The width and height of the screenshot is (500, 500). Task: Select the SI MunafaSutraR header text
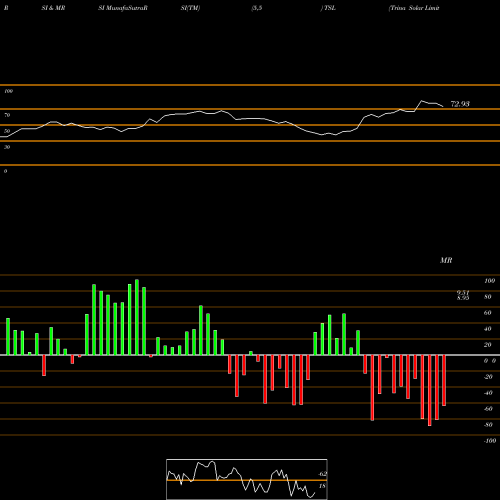[x=123, y=8]
